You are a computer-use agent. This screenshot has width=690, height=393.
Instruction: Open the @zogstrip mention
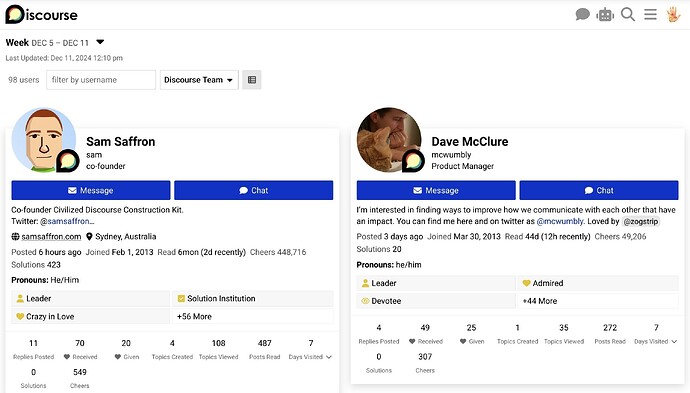[x=640, y=221]
